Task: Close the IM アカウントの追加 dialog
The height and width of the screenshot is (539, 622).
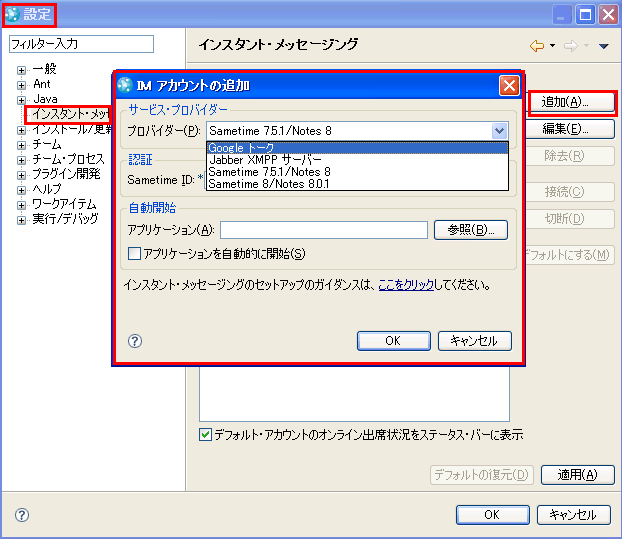Action: (509, 85)
